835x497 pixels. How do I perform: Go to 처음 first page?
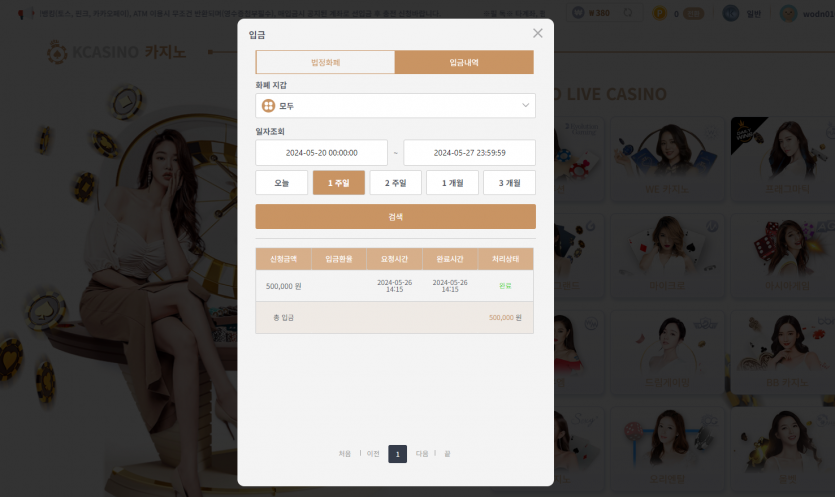click(345, 454)
